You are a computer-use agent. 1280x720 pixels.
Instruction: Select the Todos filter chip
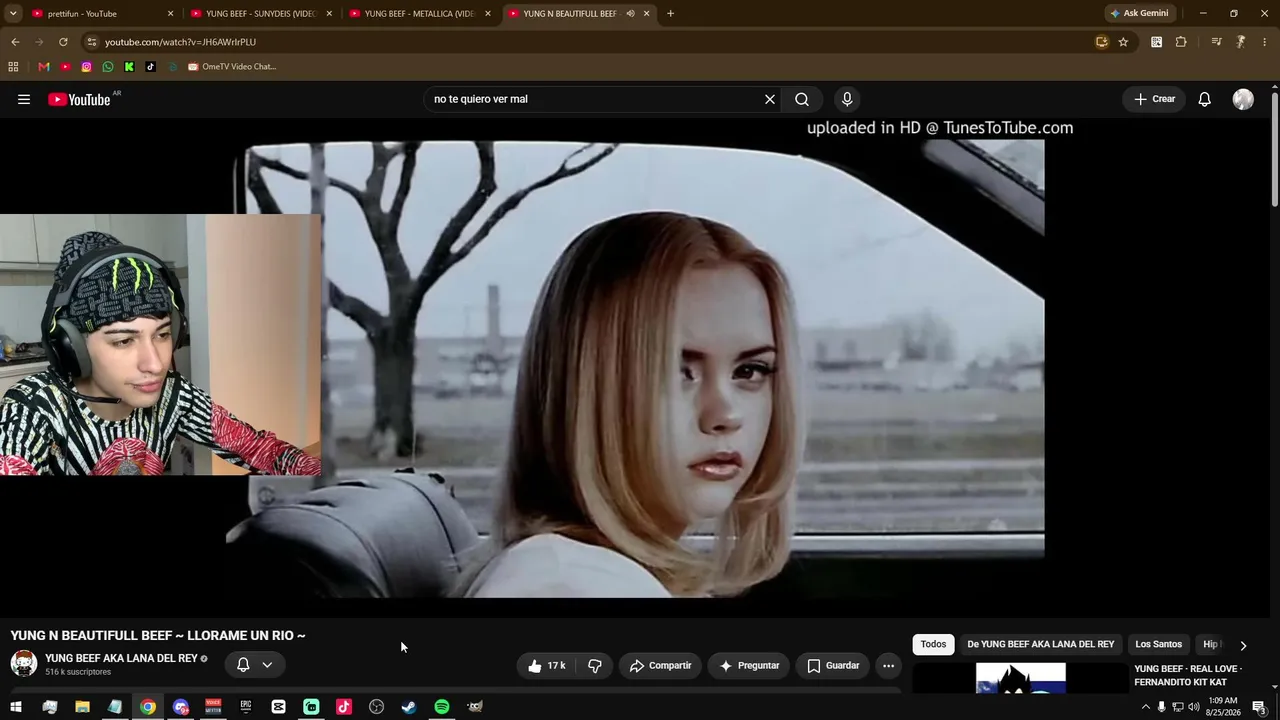(x=933, y=645)
